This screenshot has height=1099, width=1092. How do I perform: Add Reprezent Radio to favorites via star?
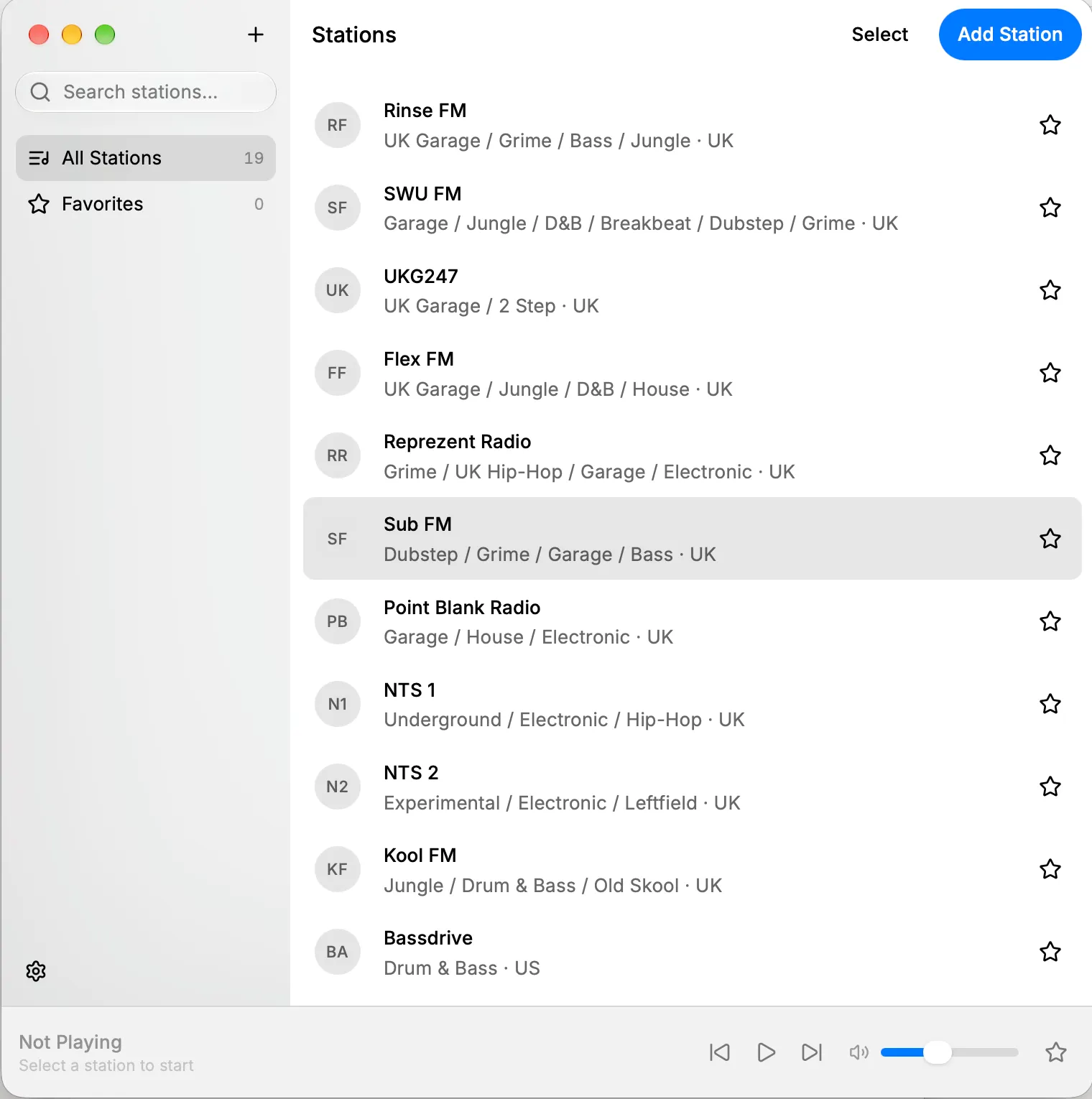pos(1050,455)
